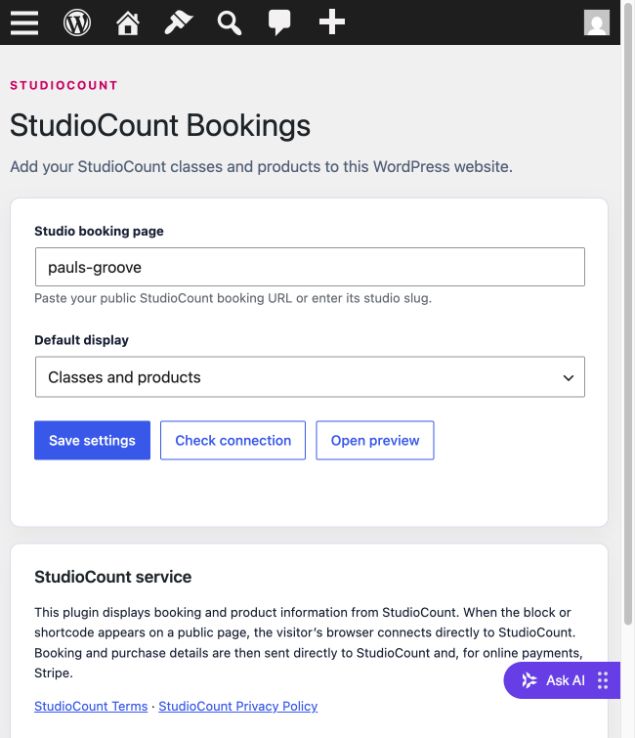The image size is (635, 738).
Task: Open the Customize paintbrush icon
Action: pyautogui.click(x=178, y=22)
